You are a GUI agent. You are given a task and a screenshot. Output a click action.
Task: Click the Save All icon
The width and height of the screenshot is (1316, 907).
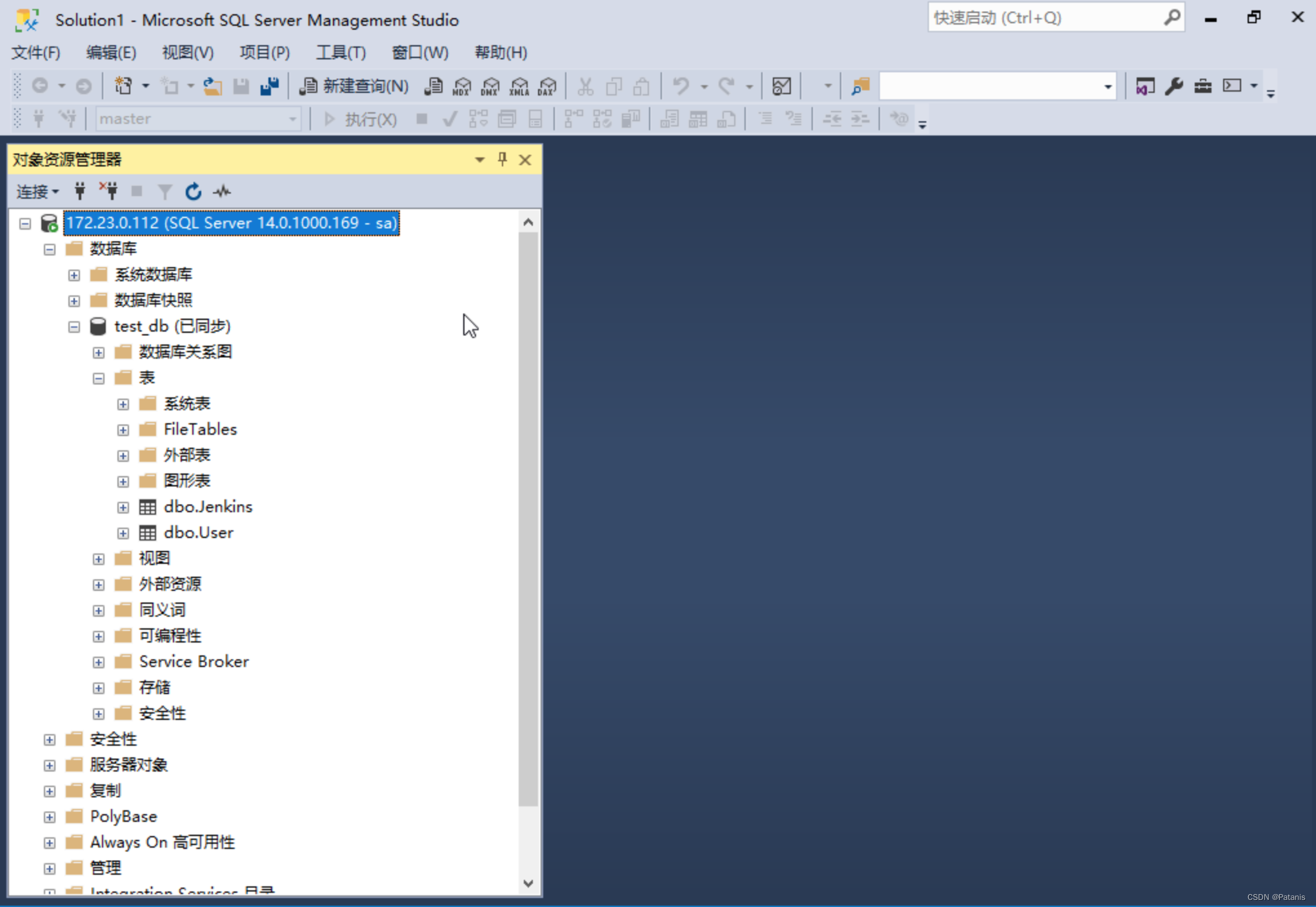pos(269,86)
